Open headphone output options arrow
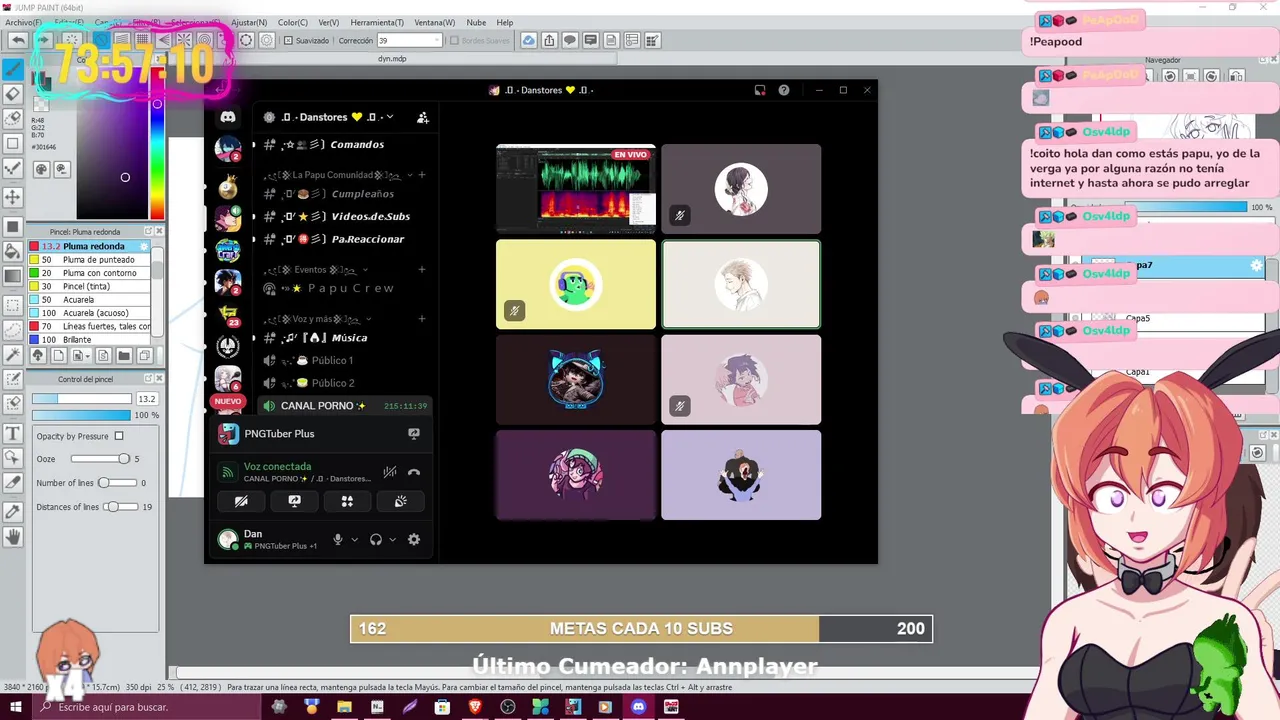This screenshot has height=720, width=1280. (392, 540)
